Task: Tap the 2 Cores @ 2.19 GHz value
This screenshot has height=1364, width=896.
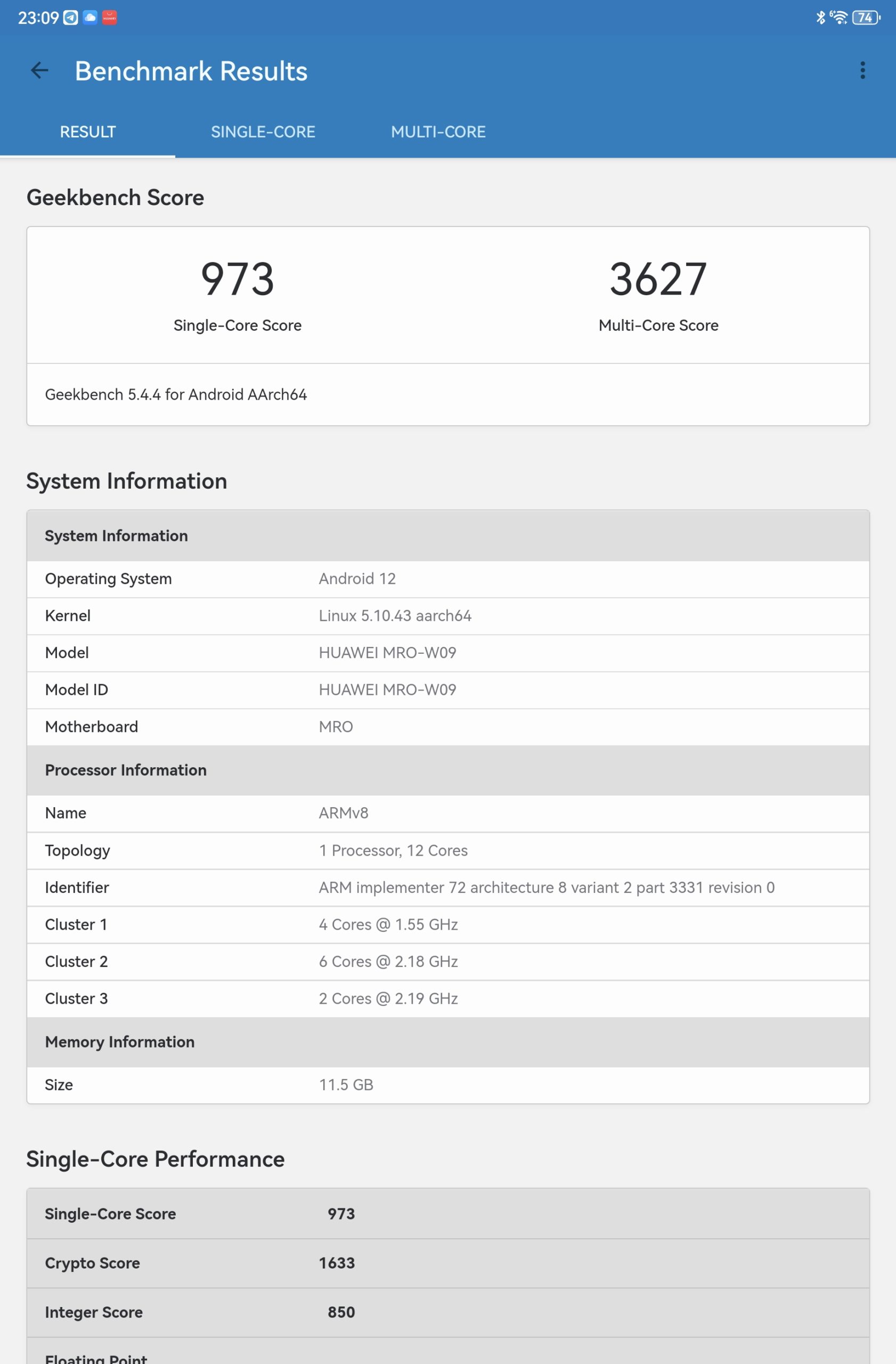Action: click(388, 998)
